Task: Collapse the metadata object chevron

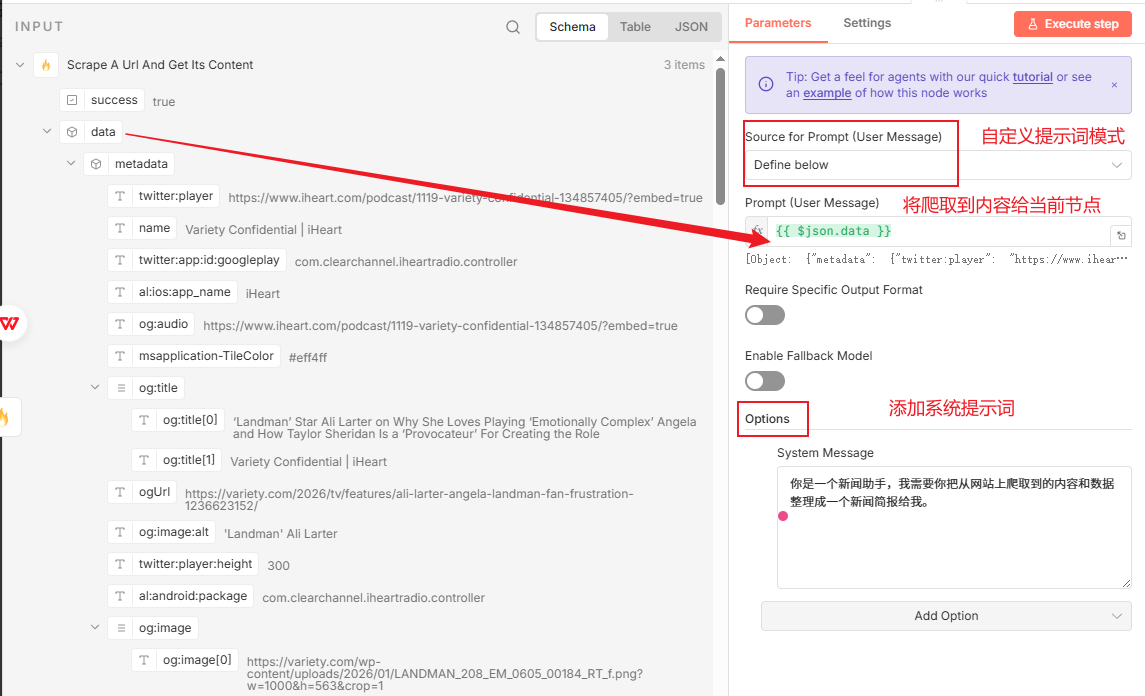Action: click(71, 164)
